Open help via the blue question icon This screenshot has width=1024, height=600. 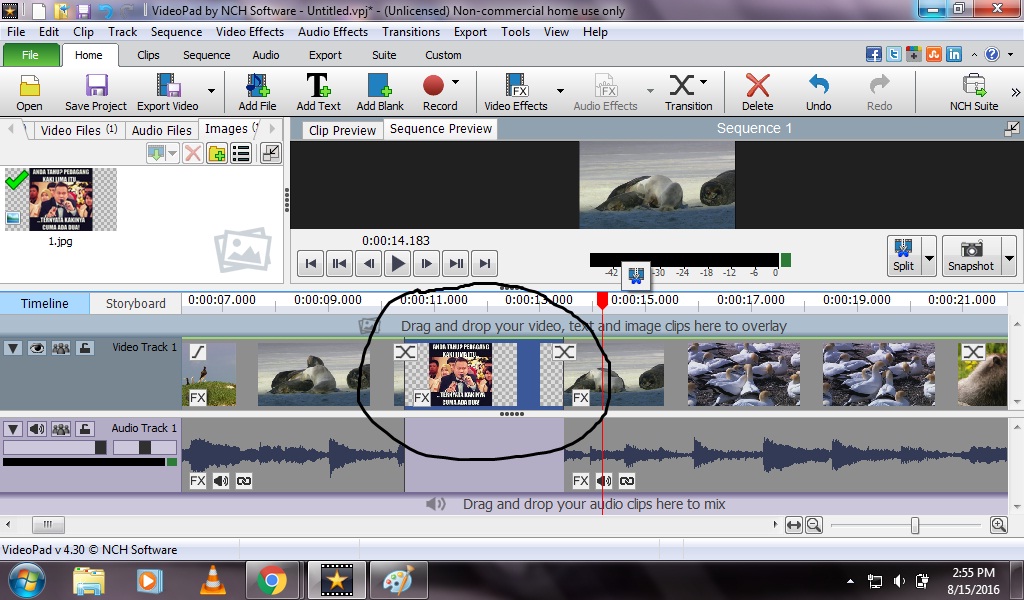click(x=992, y=54)
